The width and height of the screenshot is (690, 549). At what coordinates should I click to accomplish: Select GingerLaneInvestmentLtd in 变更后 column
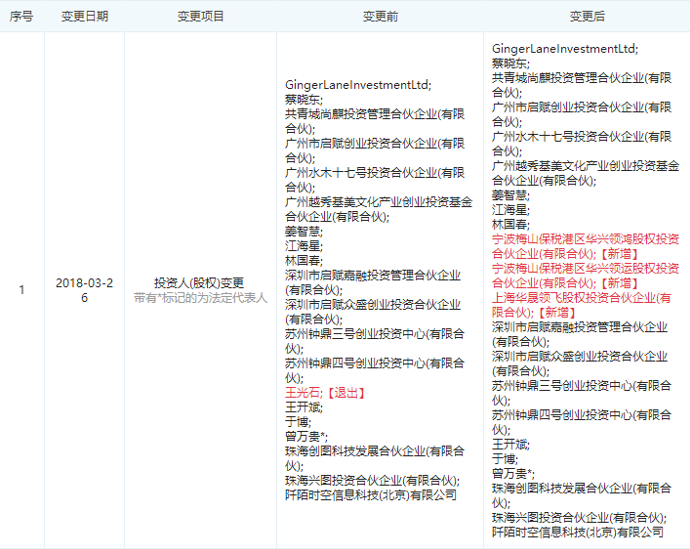(x=565, y=49)
